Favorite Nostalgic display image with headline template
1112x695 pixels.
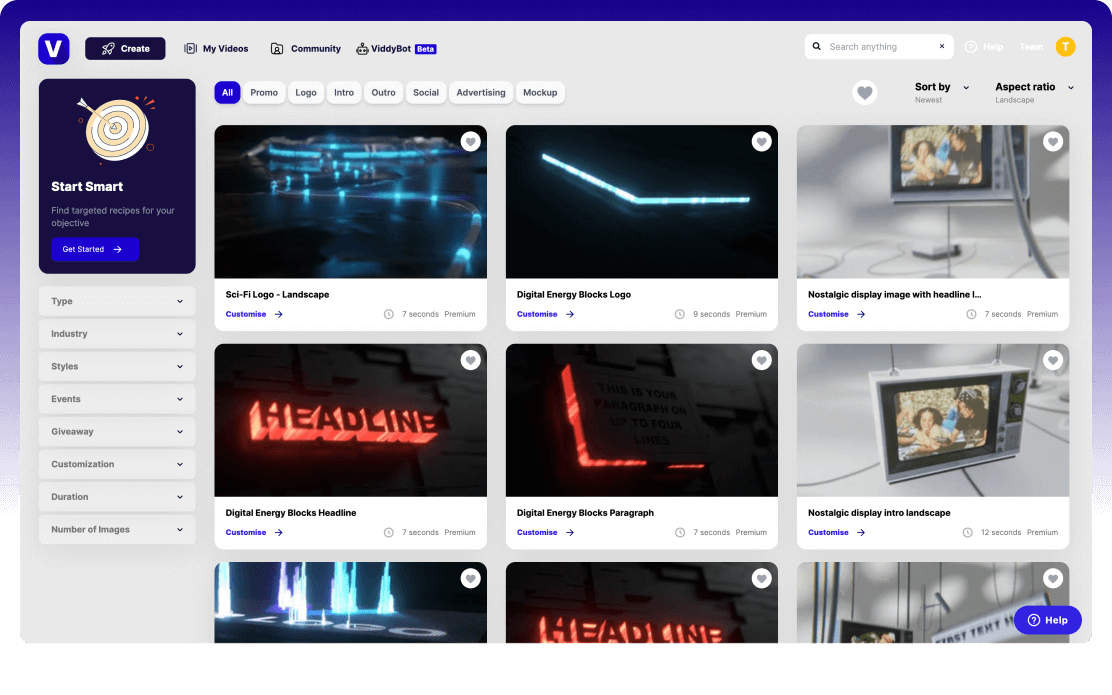[1052, 142]
